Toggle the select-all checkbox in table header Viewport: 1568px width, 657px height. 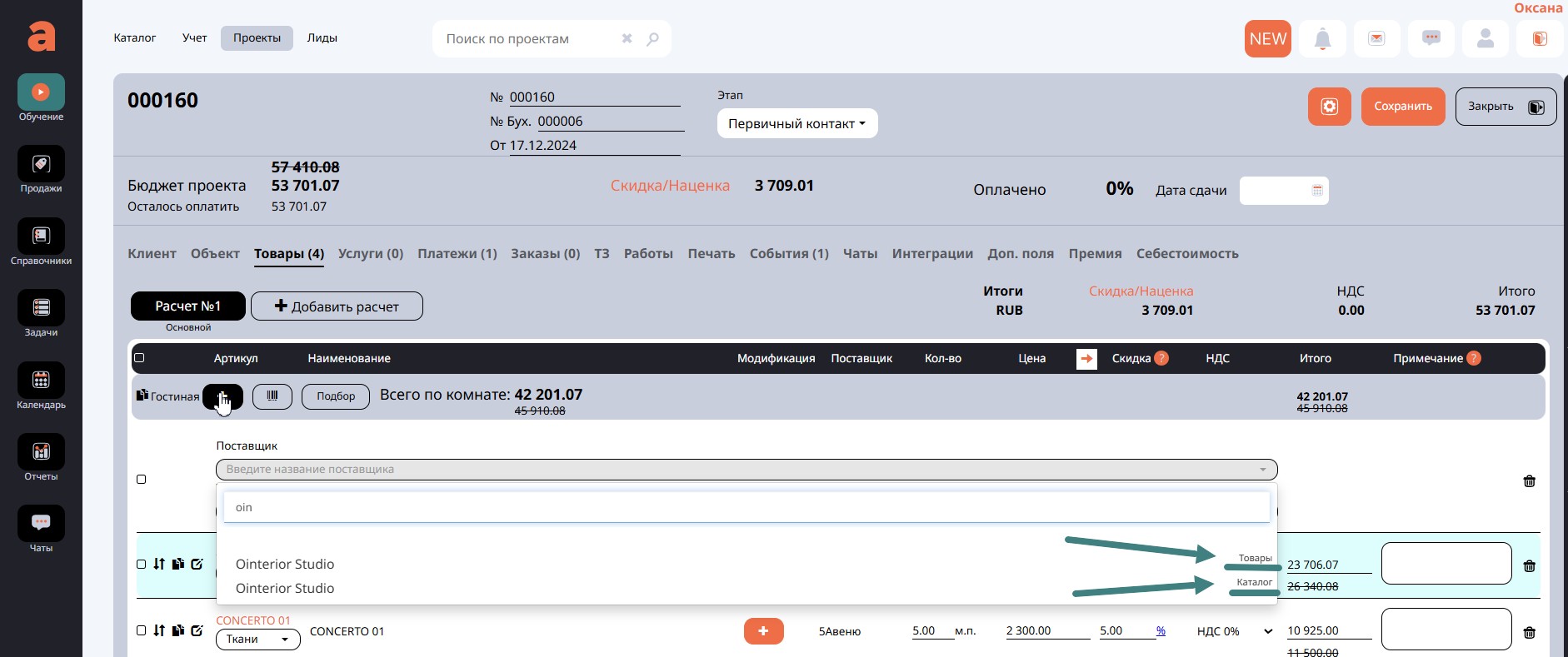140,358
